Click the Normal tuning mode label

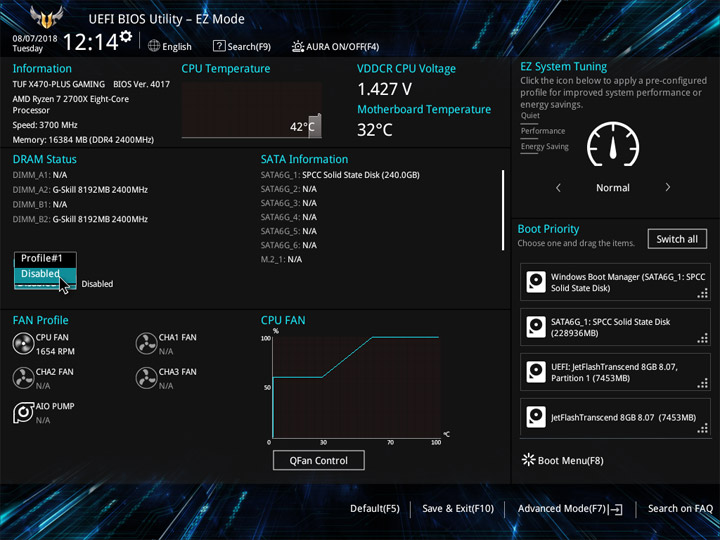click(613, 188)
